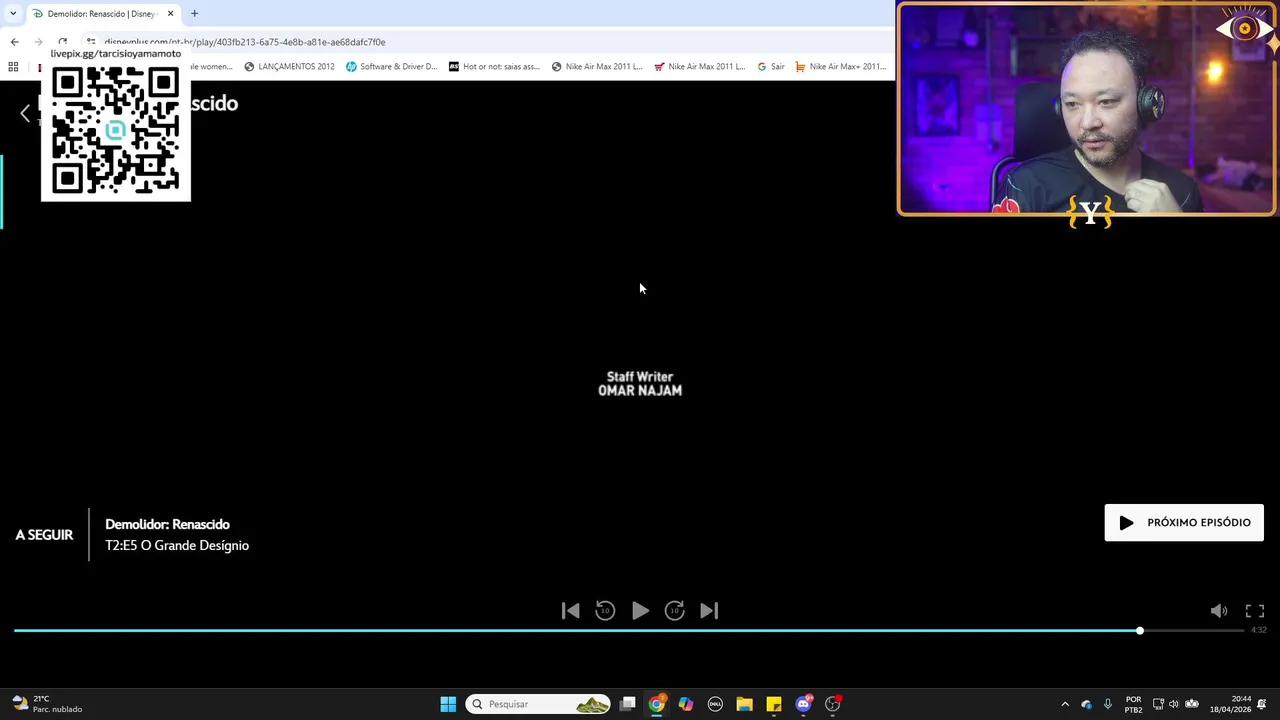Open a new browser tab
This screenshot has width=1280, height=720.
(194, 14)
